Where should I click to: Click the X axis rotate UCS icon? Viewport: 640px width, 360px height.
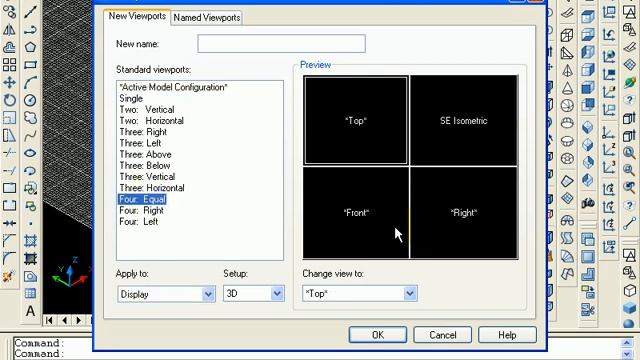tap(609, 189)
